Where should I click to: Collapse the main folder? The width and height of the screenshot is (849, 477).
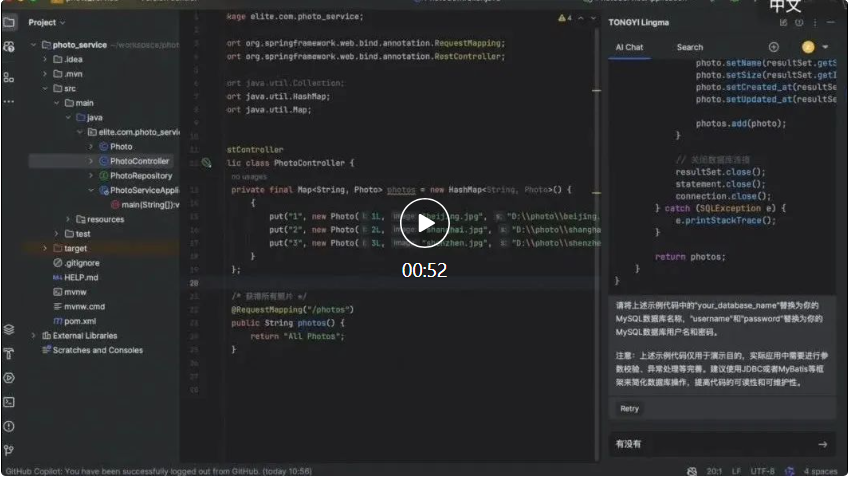pos(56,103)
